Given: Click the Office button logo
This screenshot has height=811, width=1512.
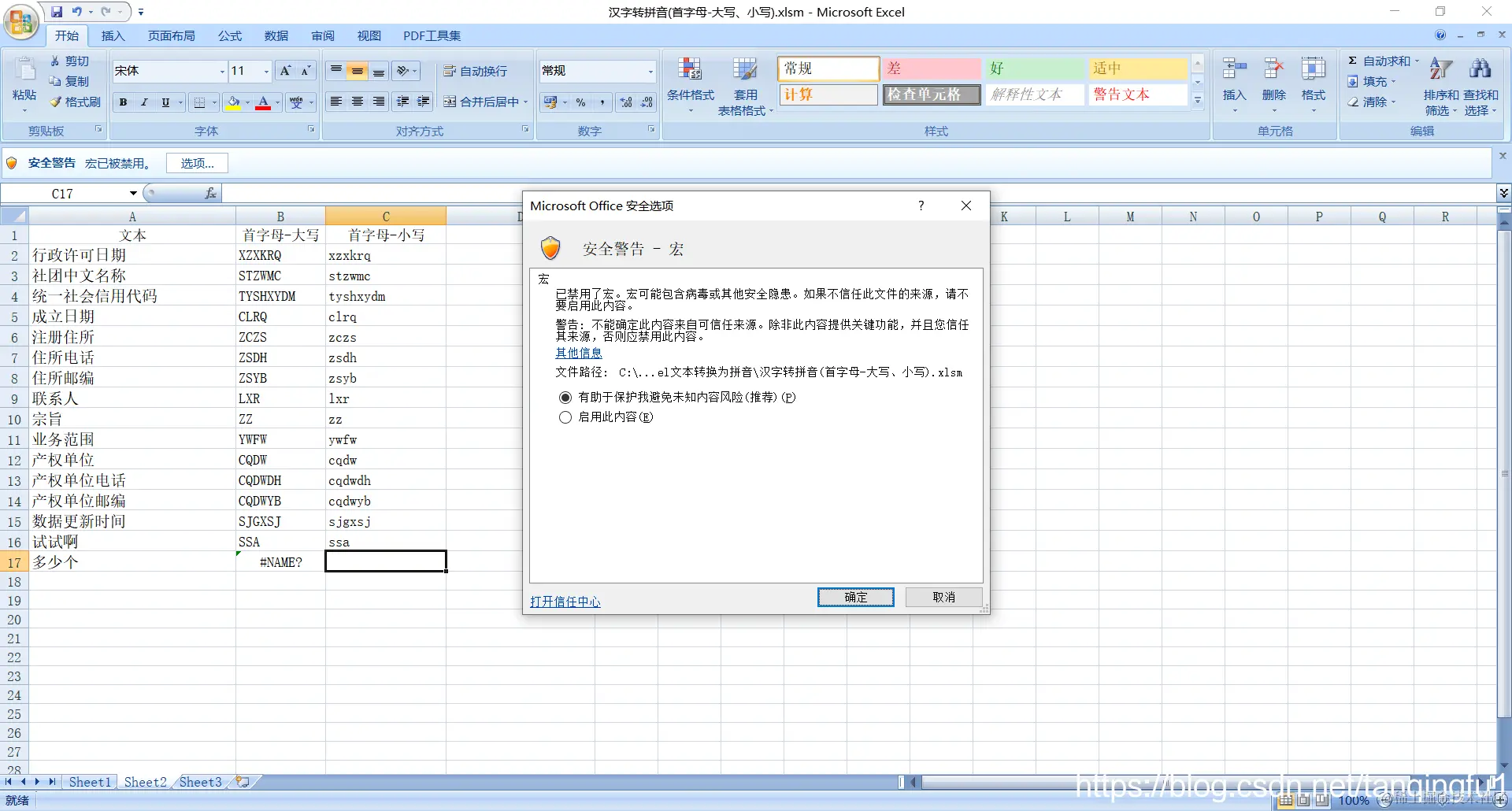Looking at the screenshot, I should 21,21.
